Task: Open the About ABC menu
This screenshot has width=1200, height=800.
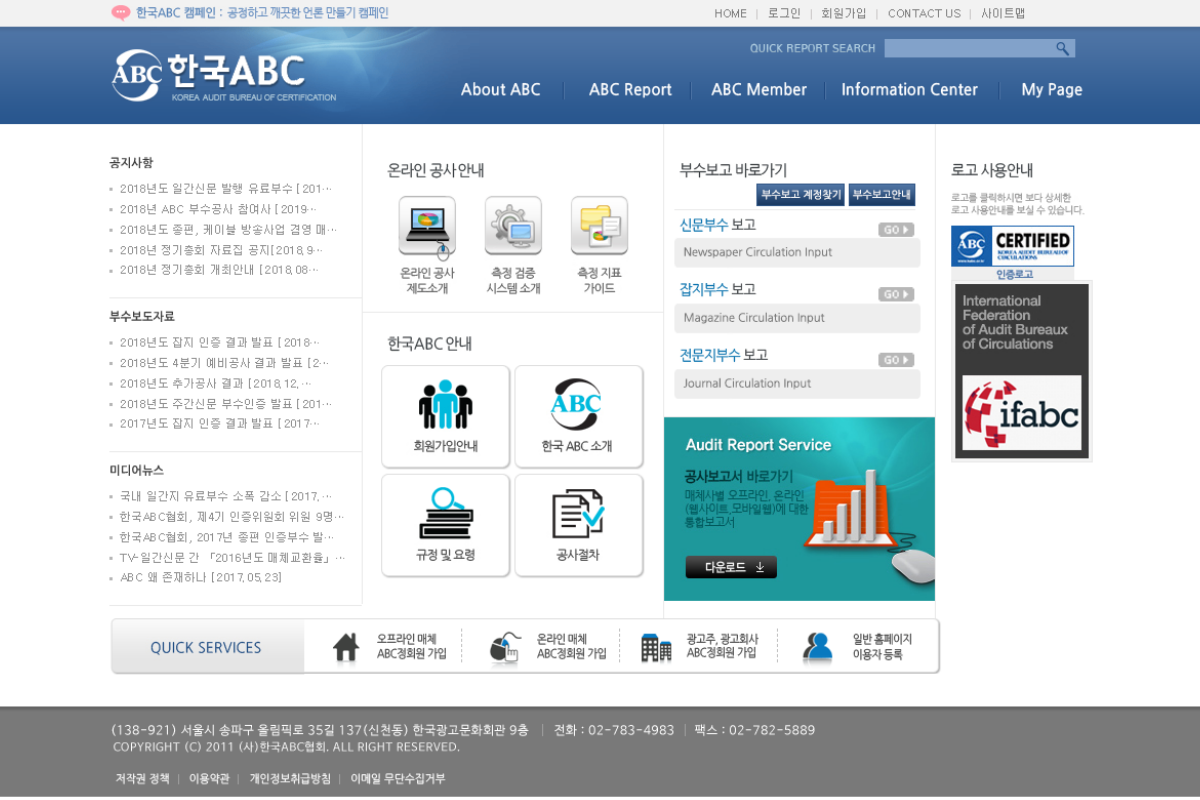Action: pyautogui.click(x=500, y=90)
